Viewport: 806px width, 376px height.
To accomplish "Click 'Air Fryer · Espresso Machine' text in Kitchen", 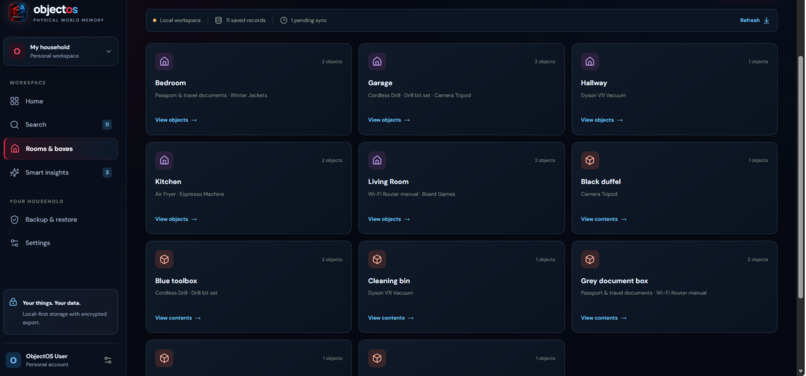I will click(x=190, y=194).
